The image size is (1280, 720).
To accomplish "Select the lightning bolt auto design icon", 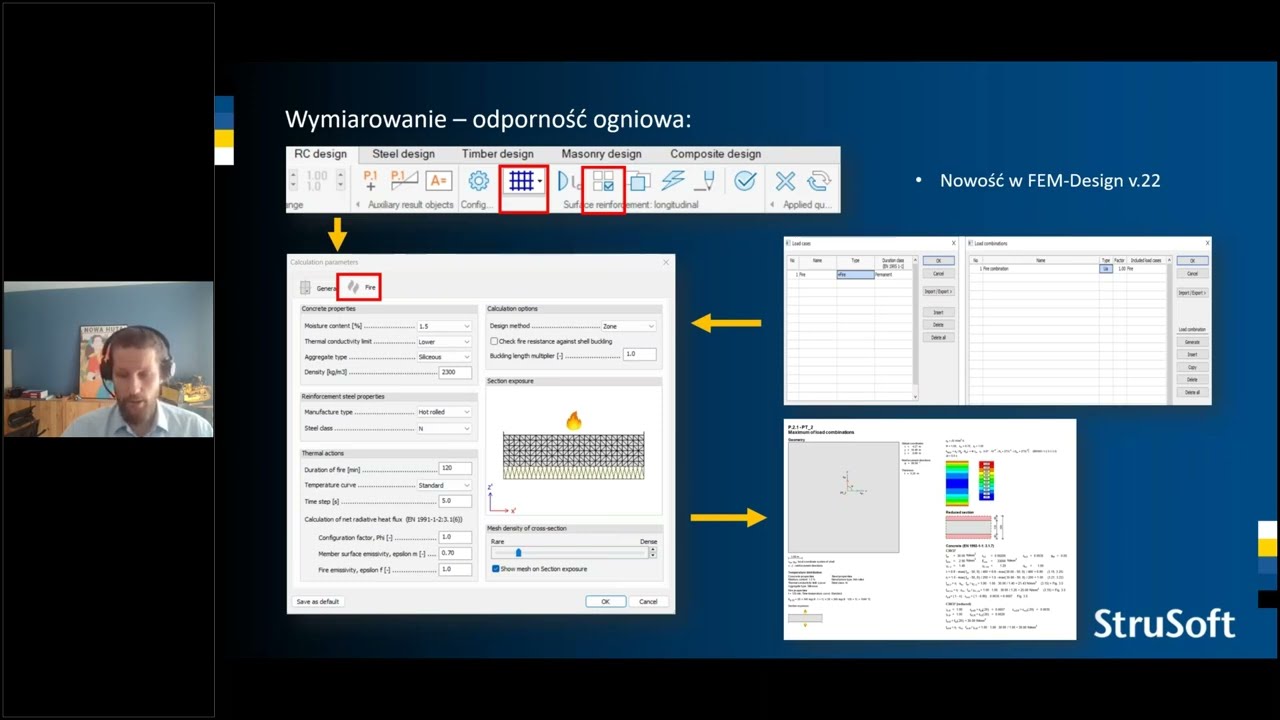I will tap(673, 181).
